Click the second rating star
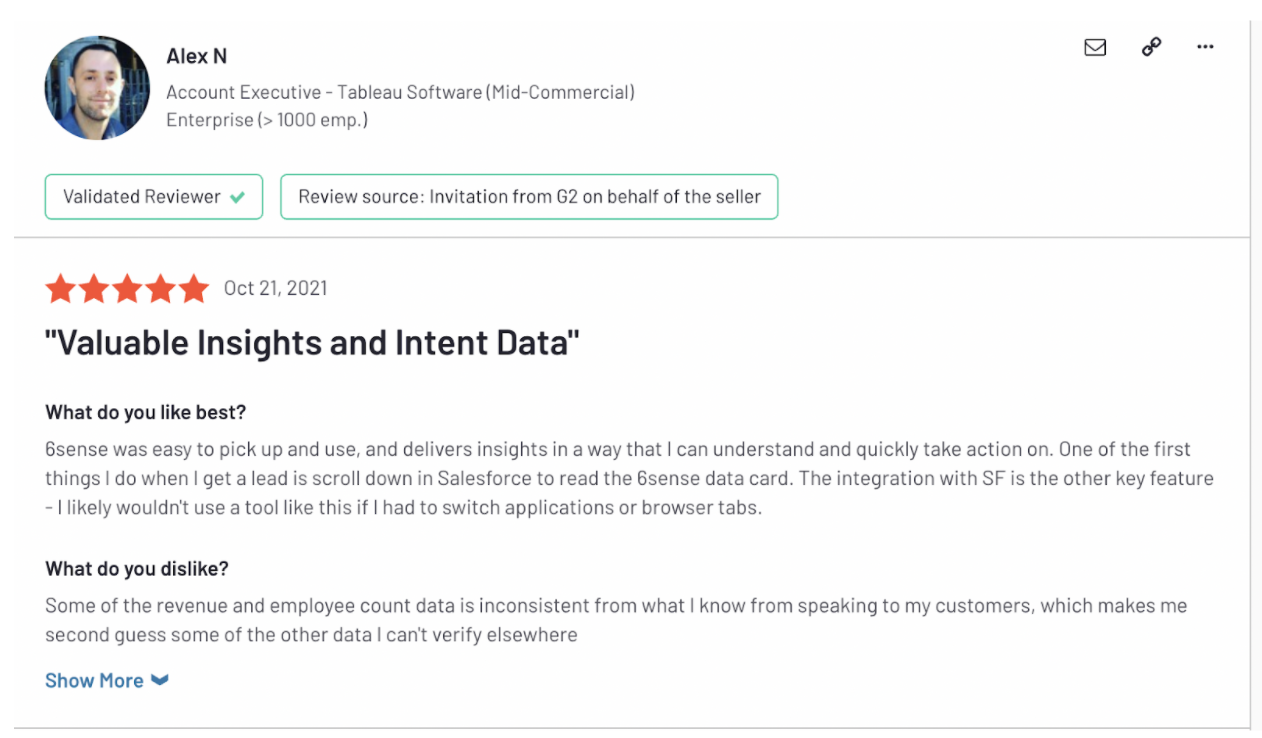 point(94,289)
